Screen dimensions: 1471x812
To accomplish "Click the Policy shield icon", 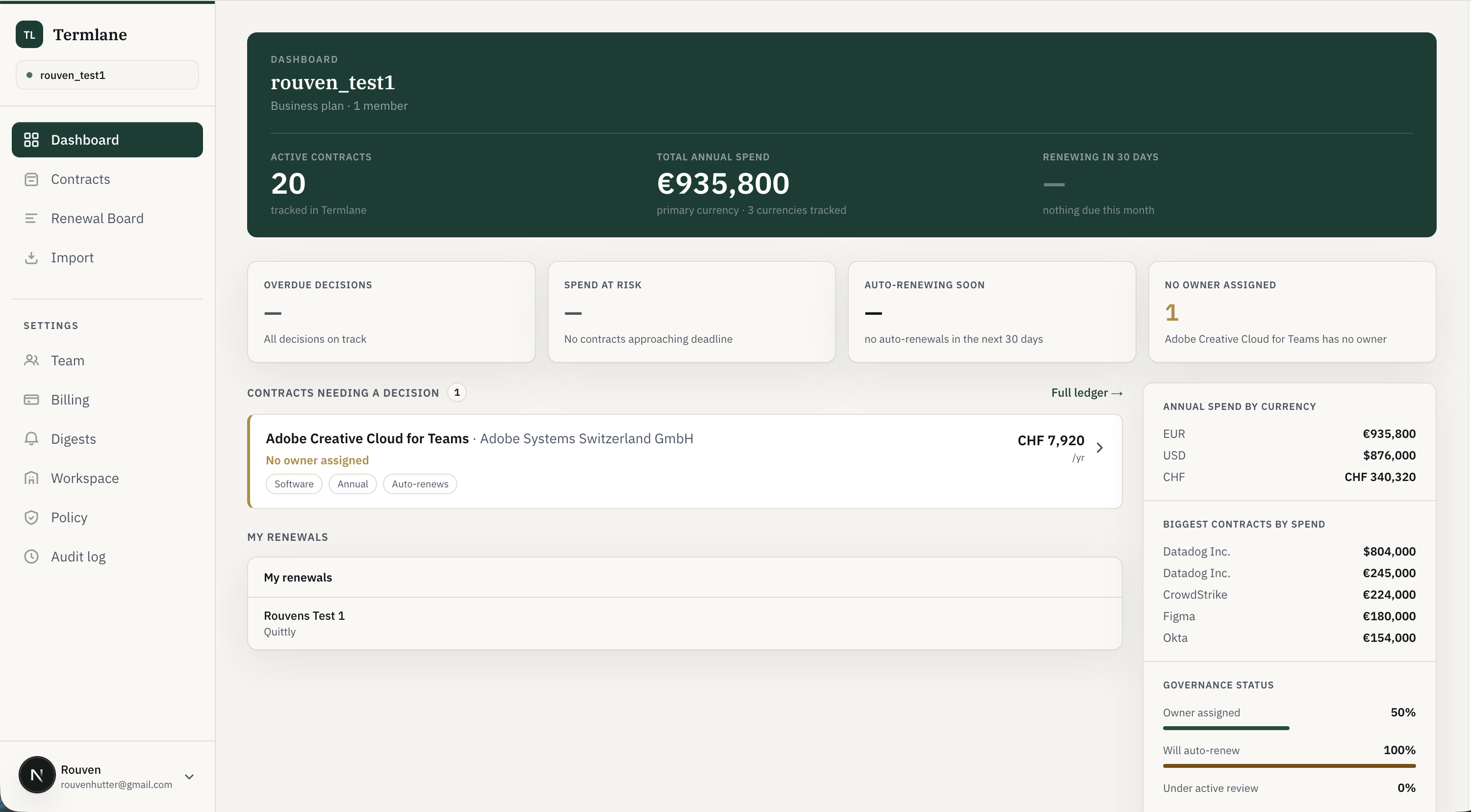I will (x=31, y=517).
